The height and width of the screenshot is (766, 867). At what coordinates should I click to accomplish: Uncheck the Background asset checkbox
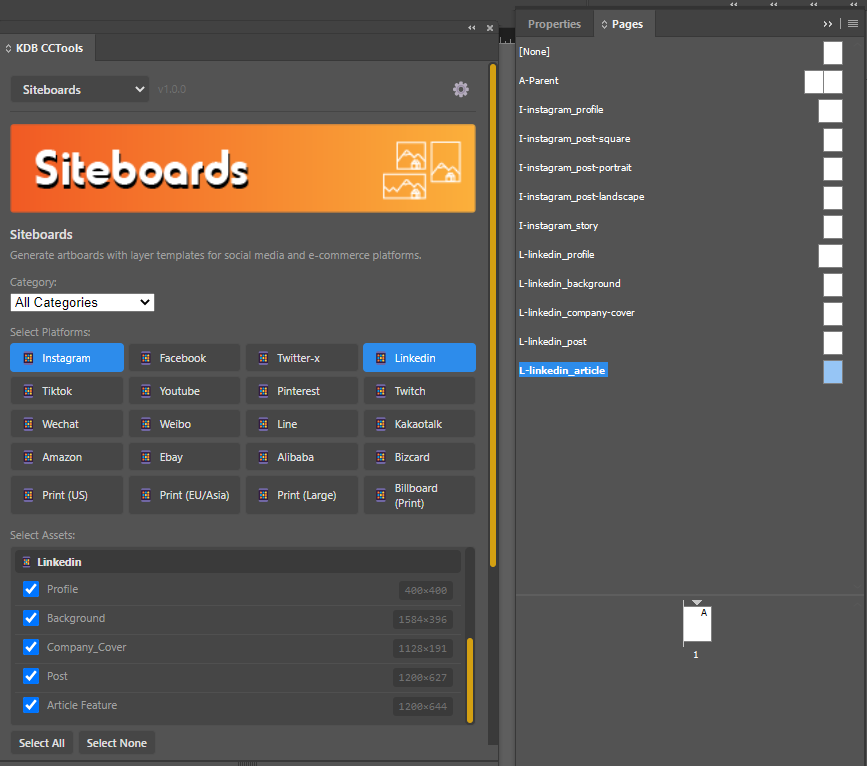[31, 618]
